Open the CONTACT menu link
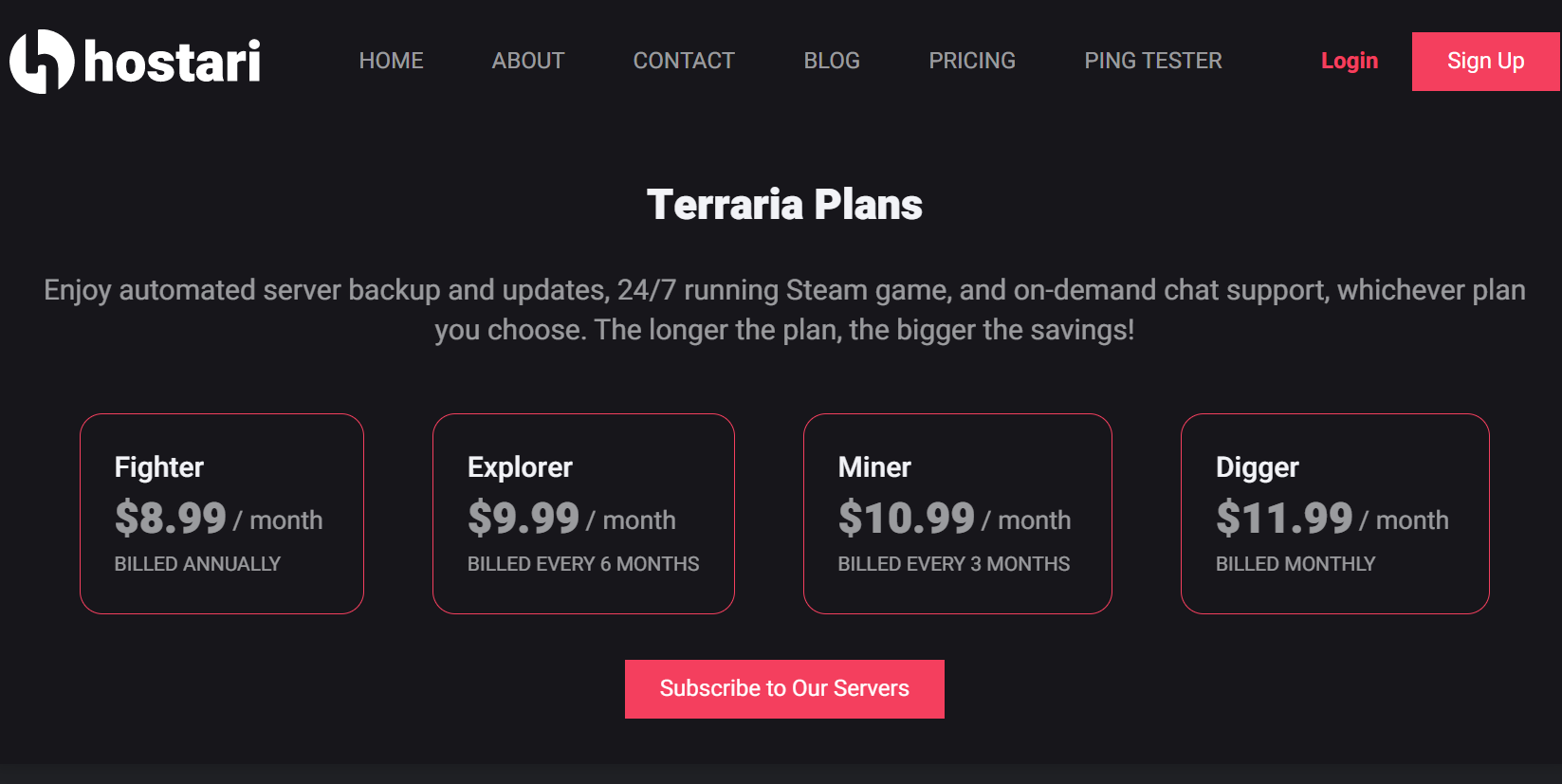Viewport: 1562px width, 784px height. pyautogui.click(x=684, y=61)
